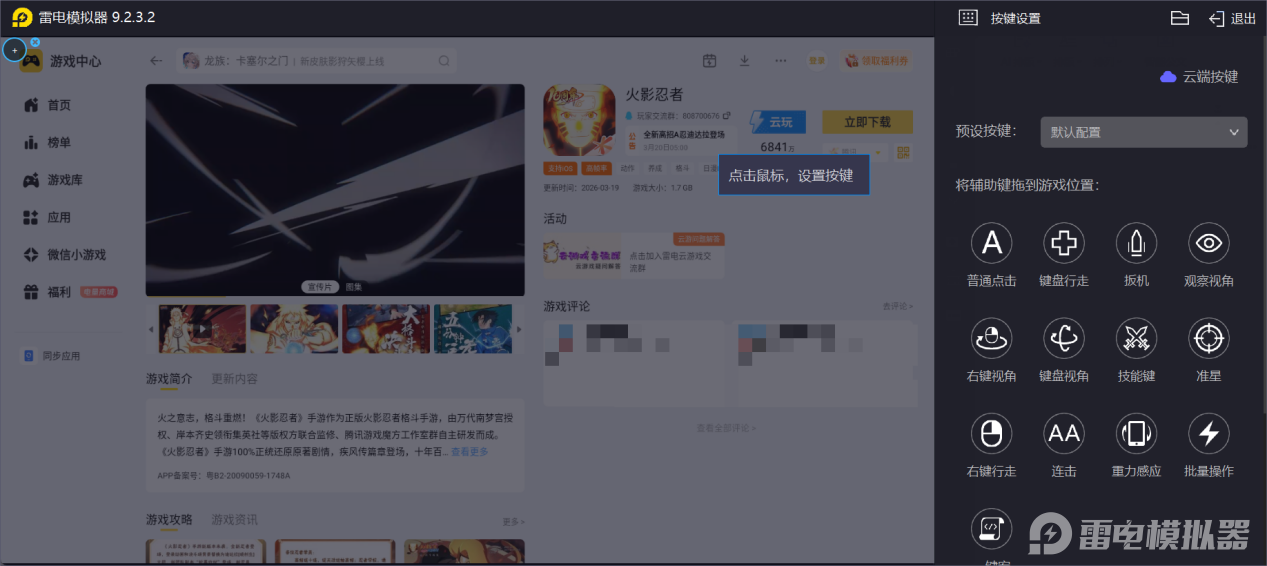Select the 键盘视角 key tool

pyautogui.click(x=1063, y=339)
